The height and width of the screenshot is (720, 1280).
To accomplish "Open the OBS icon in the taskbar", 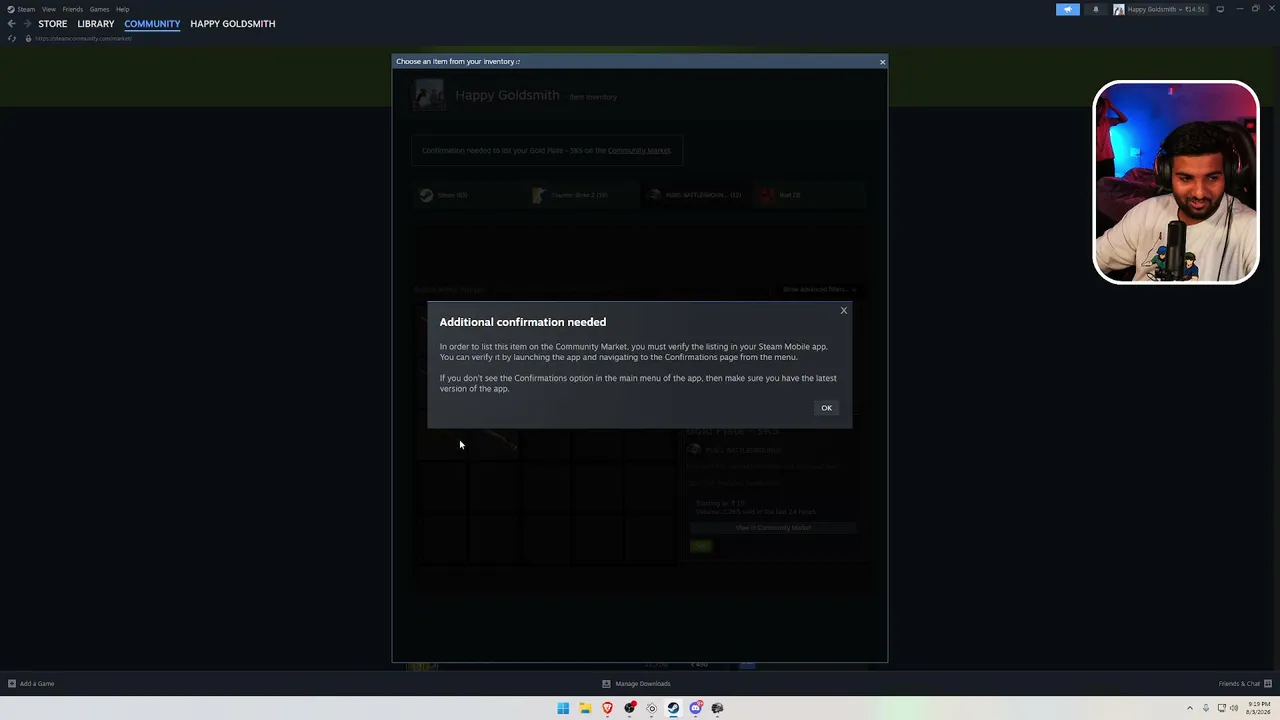I will pos(629,708).
